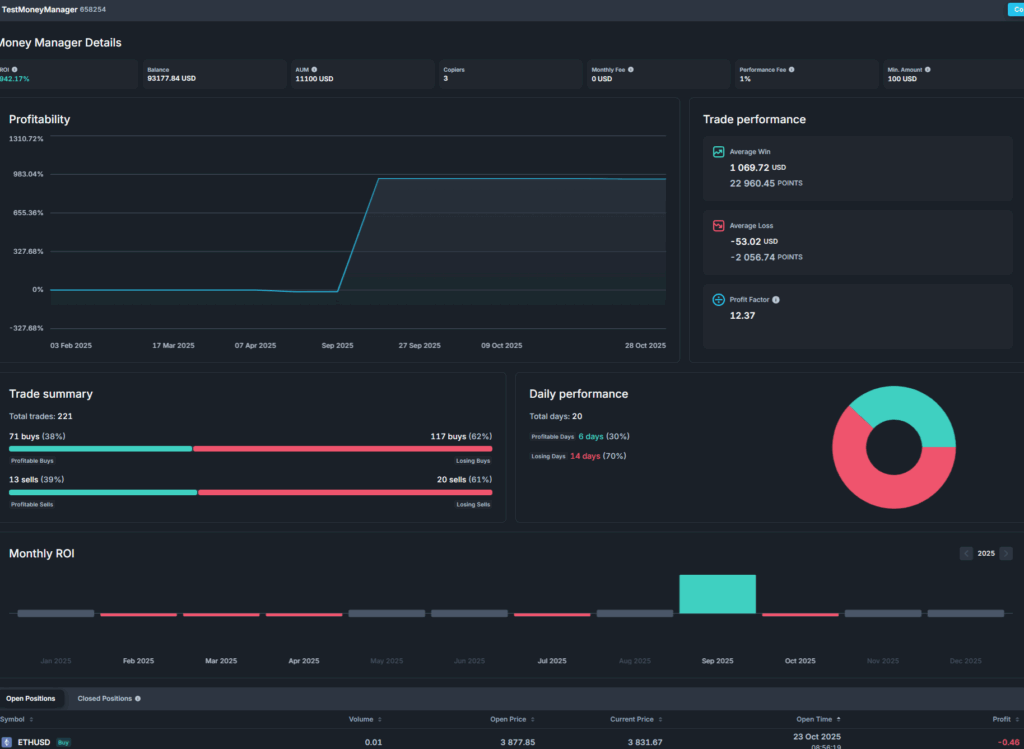Viewport: 1024px width, 749px height.
Task: Click the cyan button at top right
Action: [1015, 9]
